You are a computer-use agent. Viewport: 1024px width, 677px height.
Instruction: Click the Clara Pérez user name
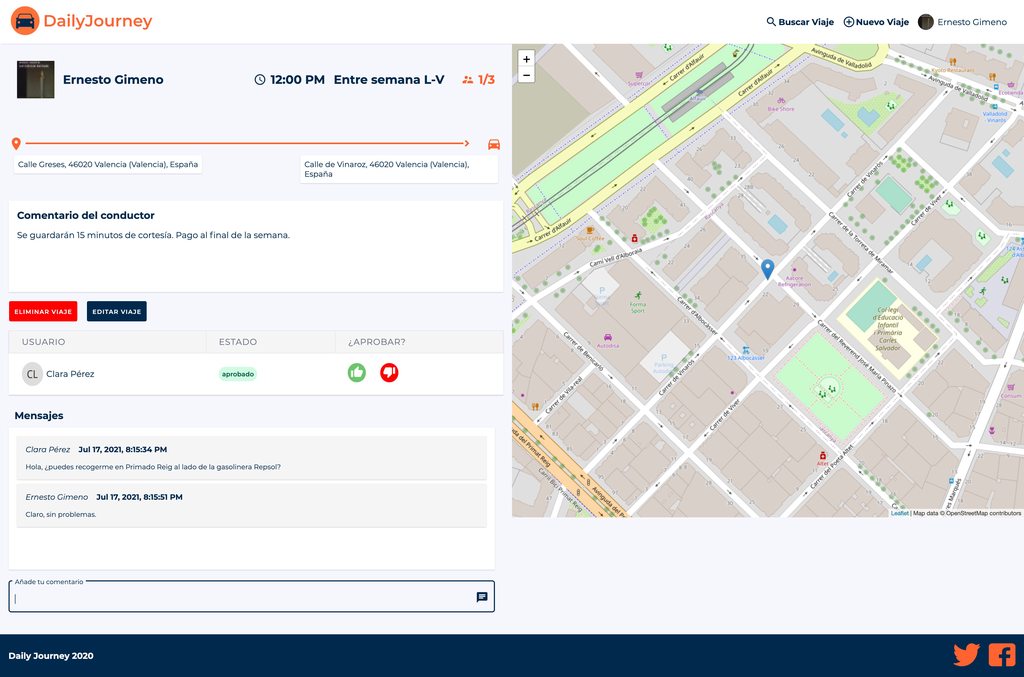(x=70, y=374)
